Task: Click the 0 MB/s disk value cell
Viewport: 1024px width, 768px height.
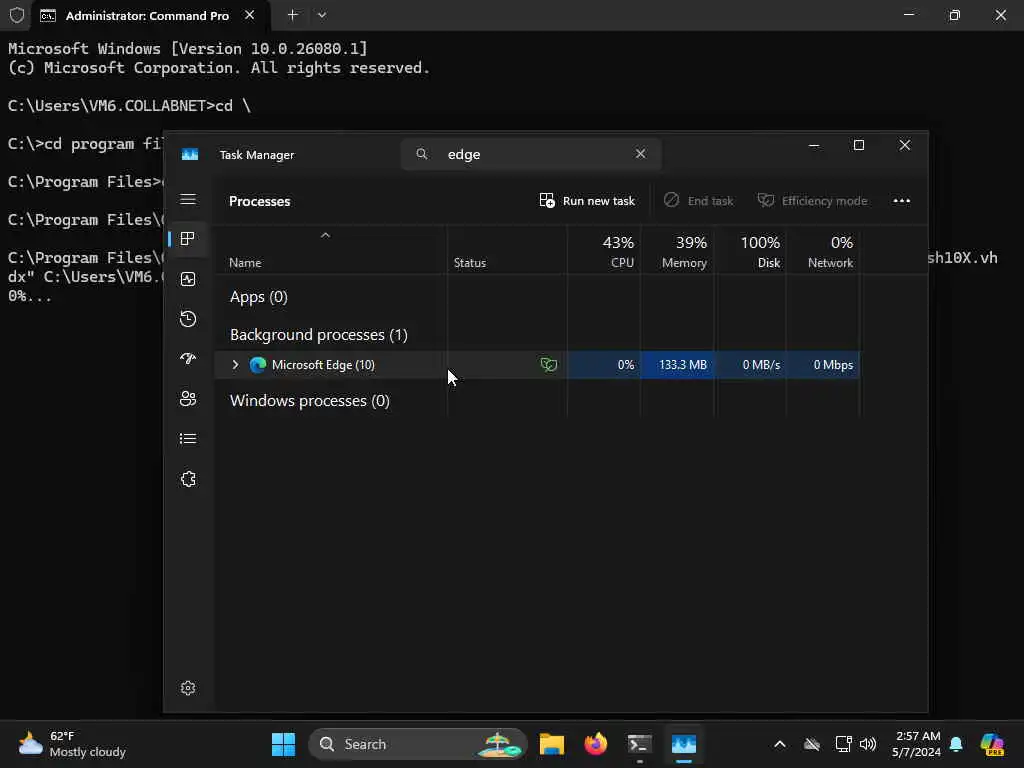Action: (x=751, y=365)
